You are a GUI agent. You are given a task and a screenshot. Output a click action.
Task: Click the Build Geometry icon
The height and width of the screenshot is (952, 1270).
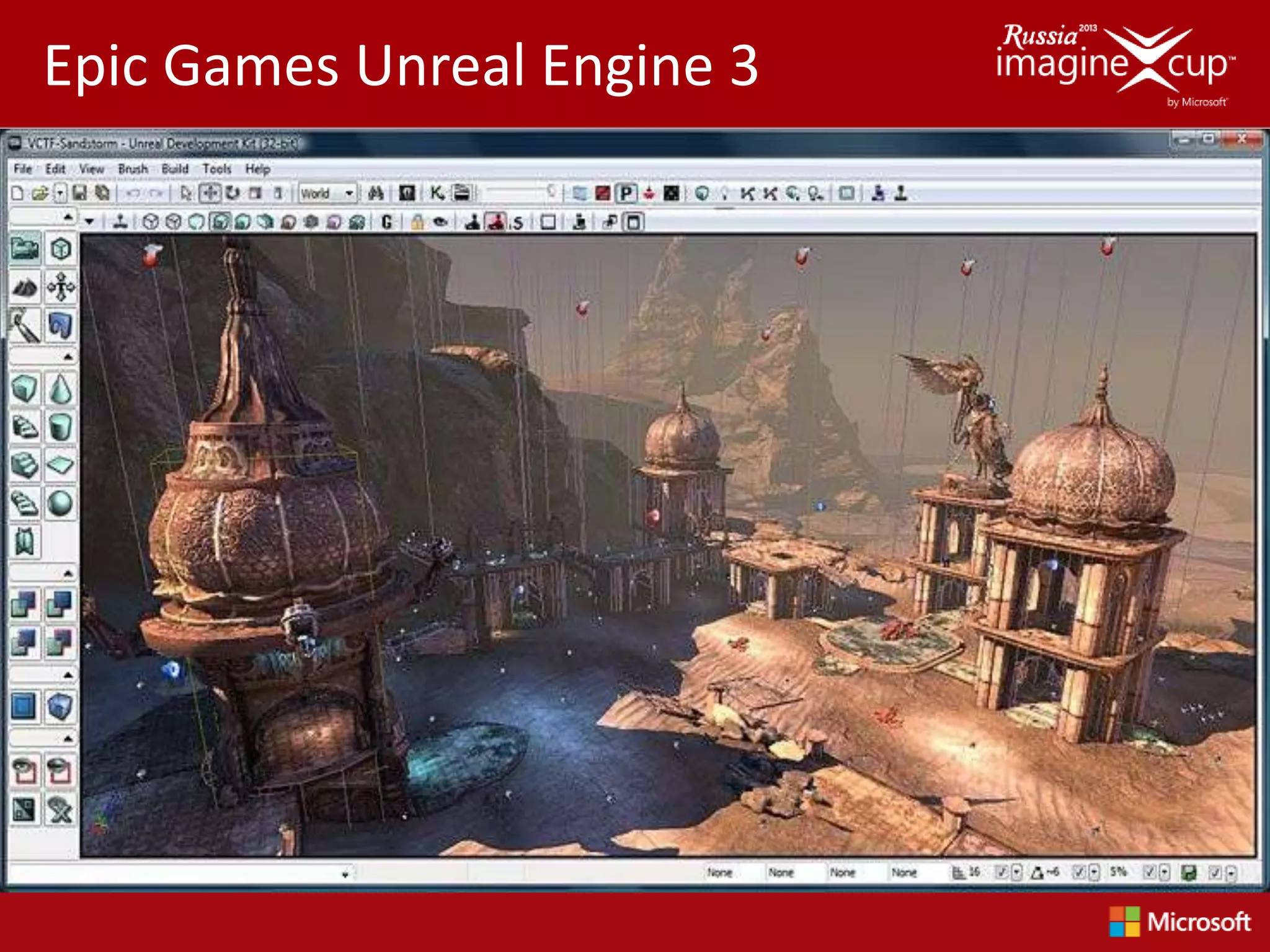point(702,193)
